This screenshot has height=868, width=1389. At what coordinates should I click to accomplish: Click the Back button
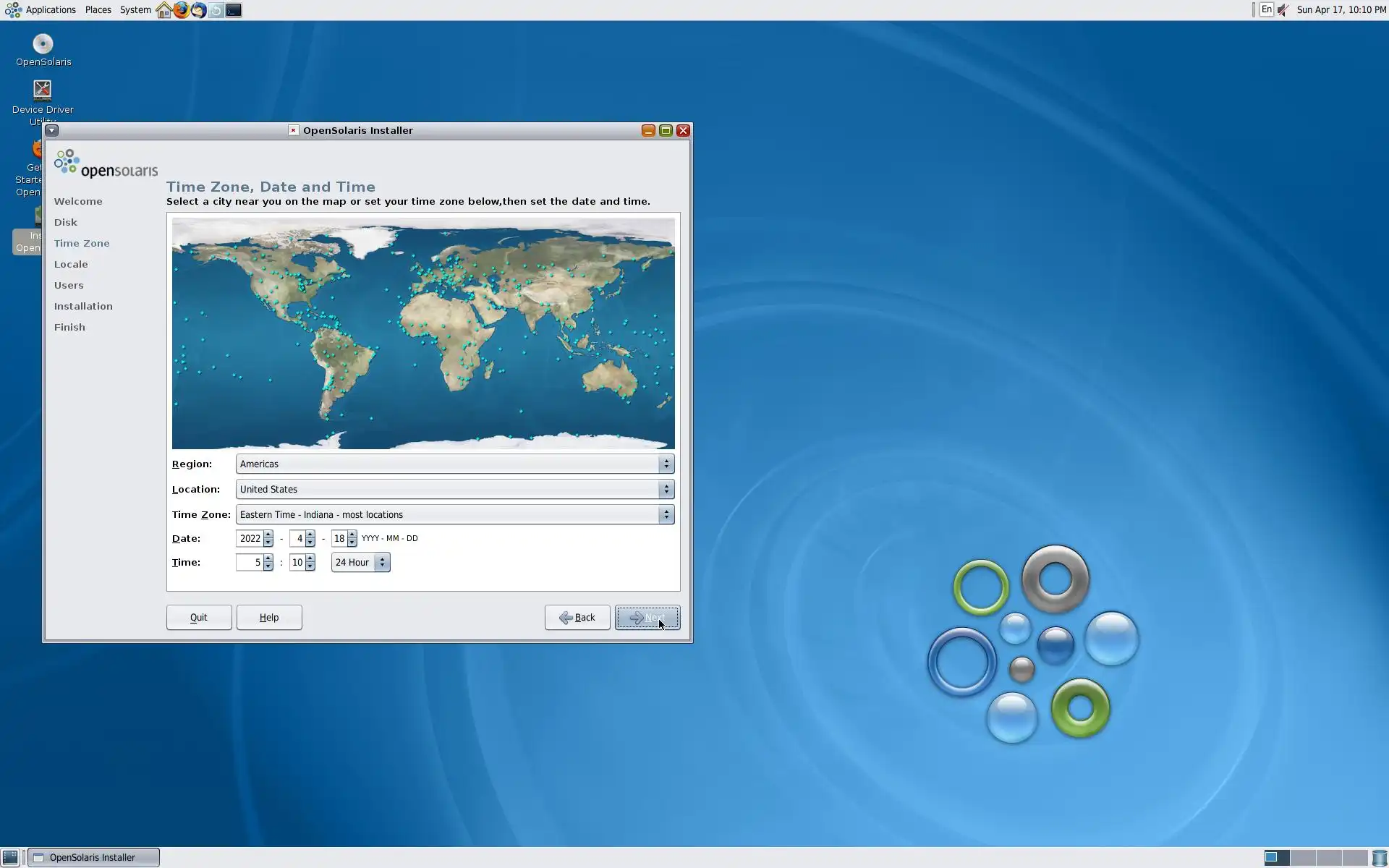click(x=577, y=617)
